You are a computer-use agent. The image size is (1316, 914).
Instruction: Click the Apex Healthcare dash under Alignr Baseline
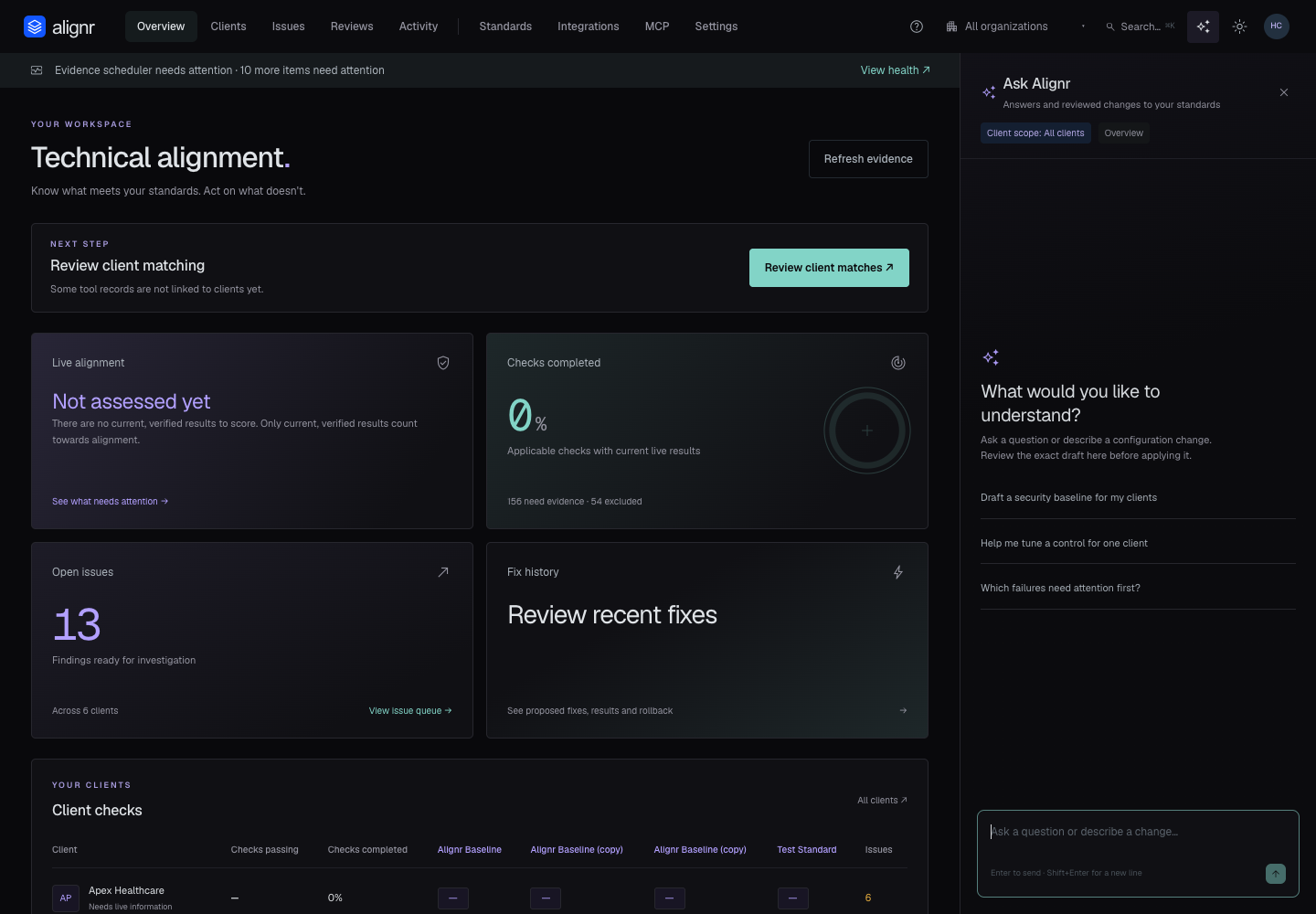453,898
